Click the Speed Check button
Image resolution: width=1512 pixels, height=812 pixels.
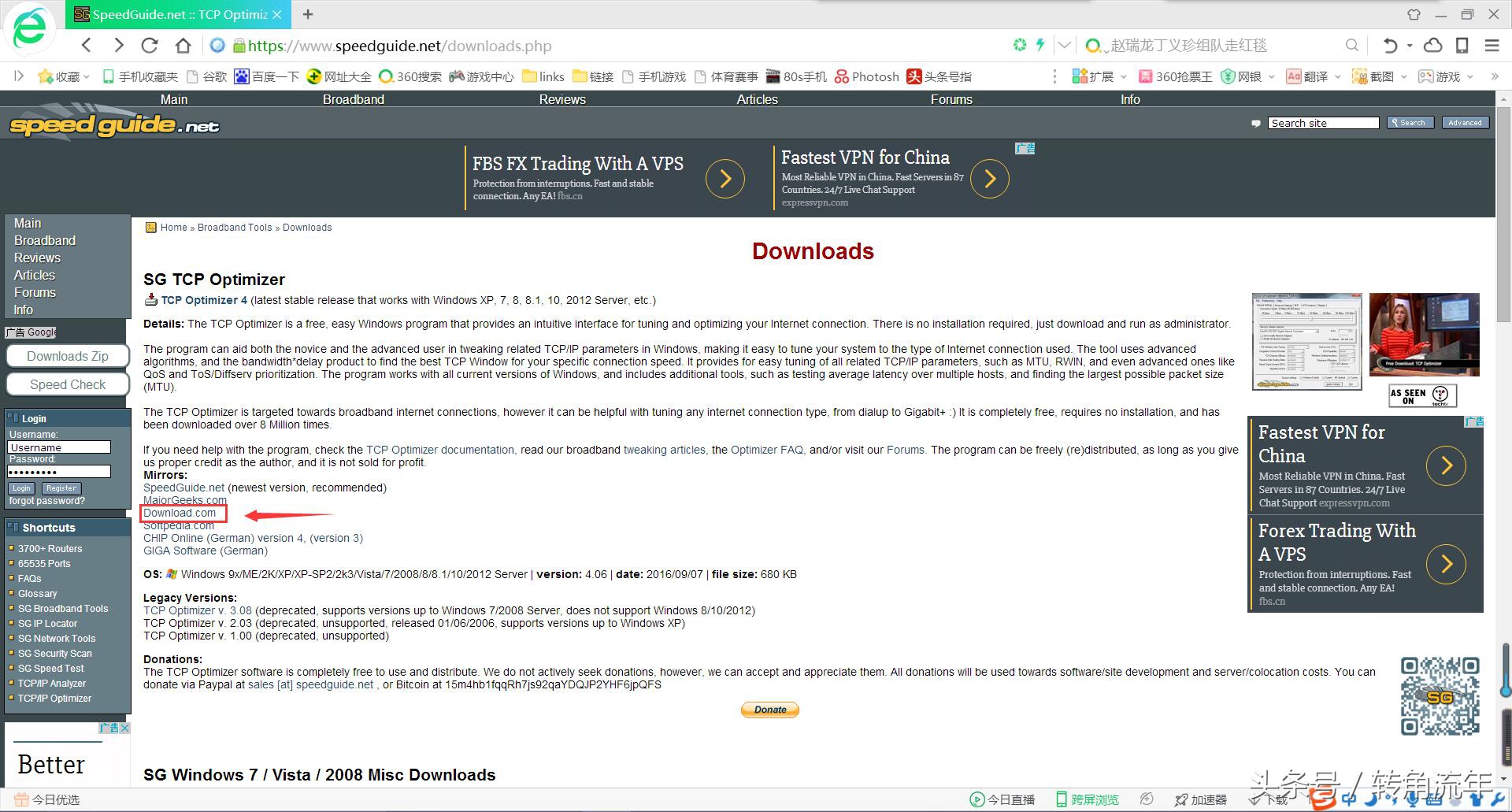coord(68,384)
